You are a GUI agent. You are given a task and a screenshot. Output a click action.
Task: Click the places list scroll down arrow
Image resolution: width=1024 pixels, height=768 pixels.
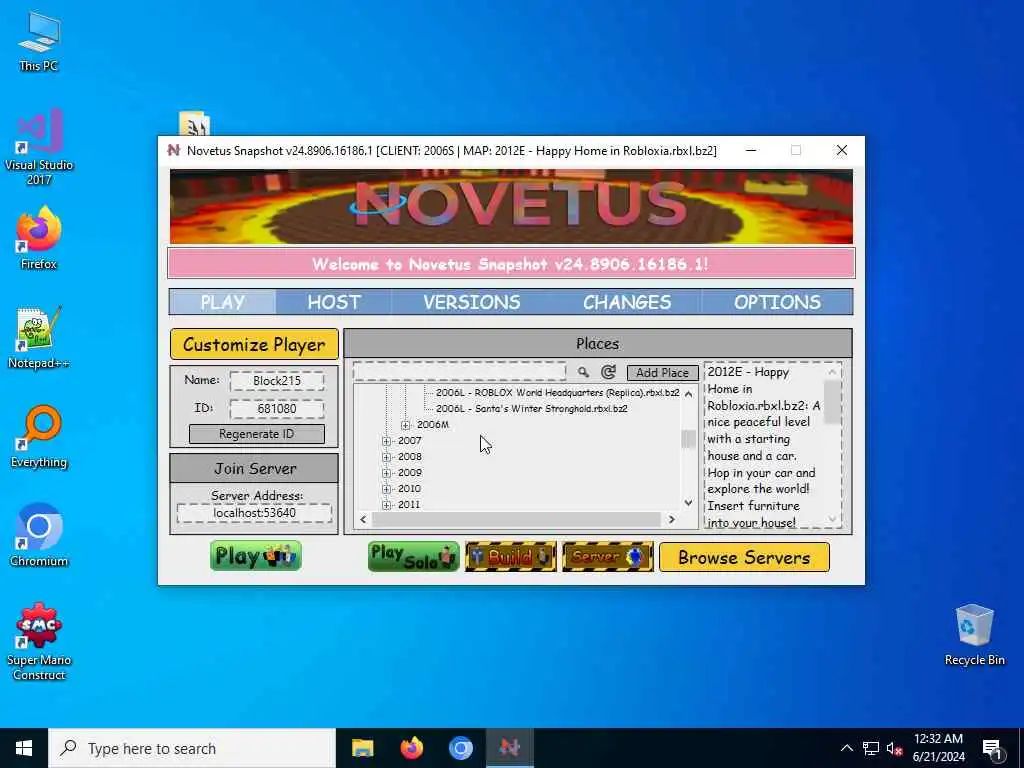688,503
